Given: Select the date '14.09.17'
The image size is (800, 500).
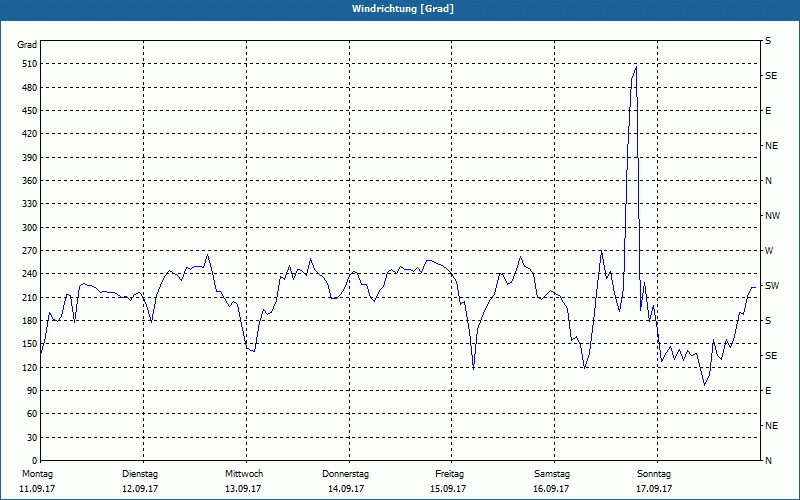Looking at the screenshot, I should click(346, 489).
